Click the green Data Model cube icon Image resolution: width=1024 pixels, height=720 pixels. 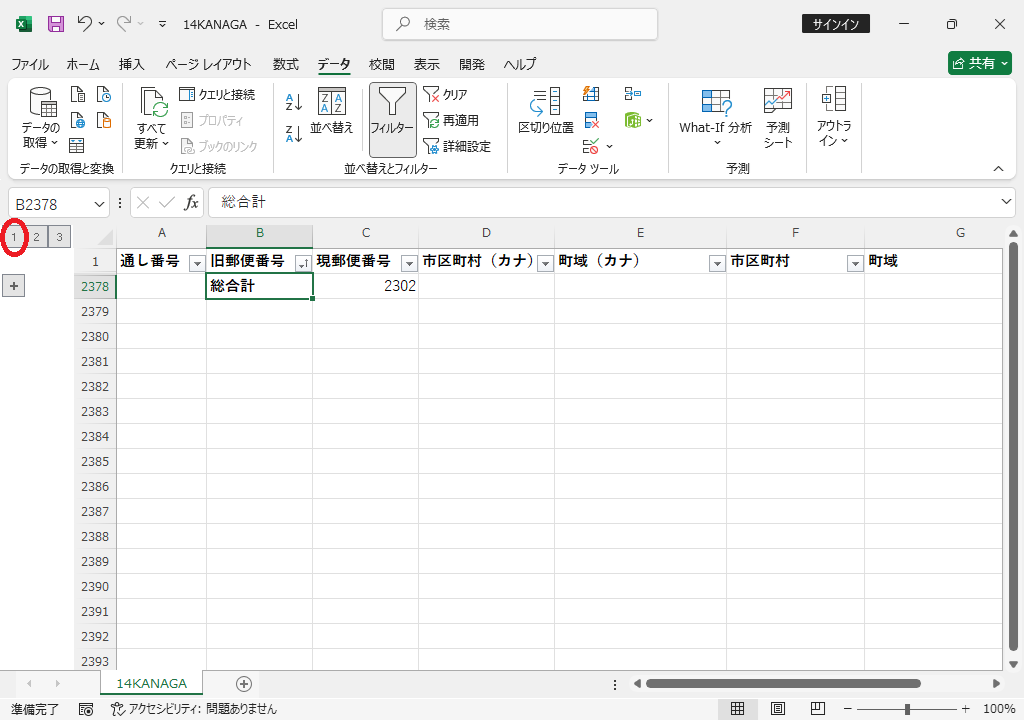tap(633, 120)
